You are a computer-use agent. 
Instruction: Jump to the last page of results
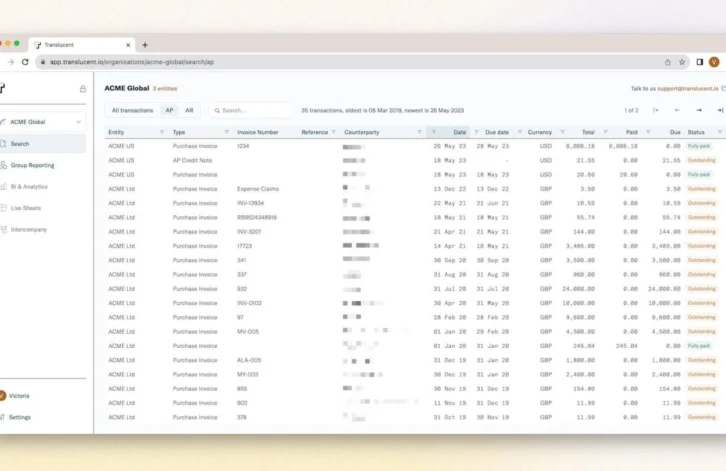click(719, 110)
